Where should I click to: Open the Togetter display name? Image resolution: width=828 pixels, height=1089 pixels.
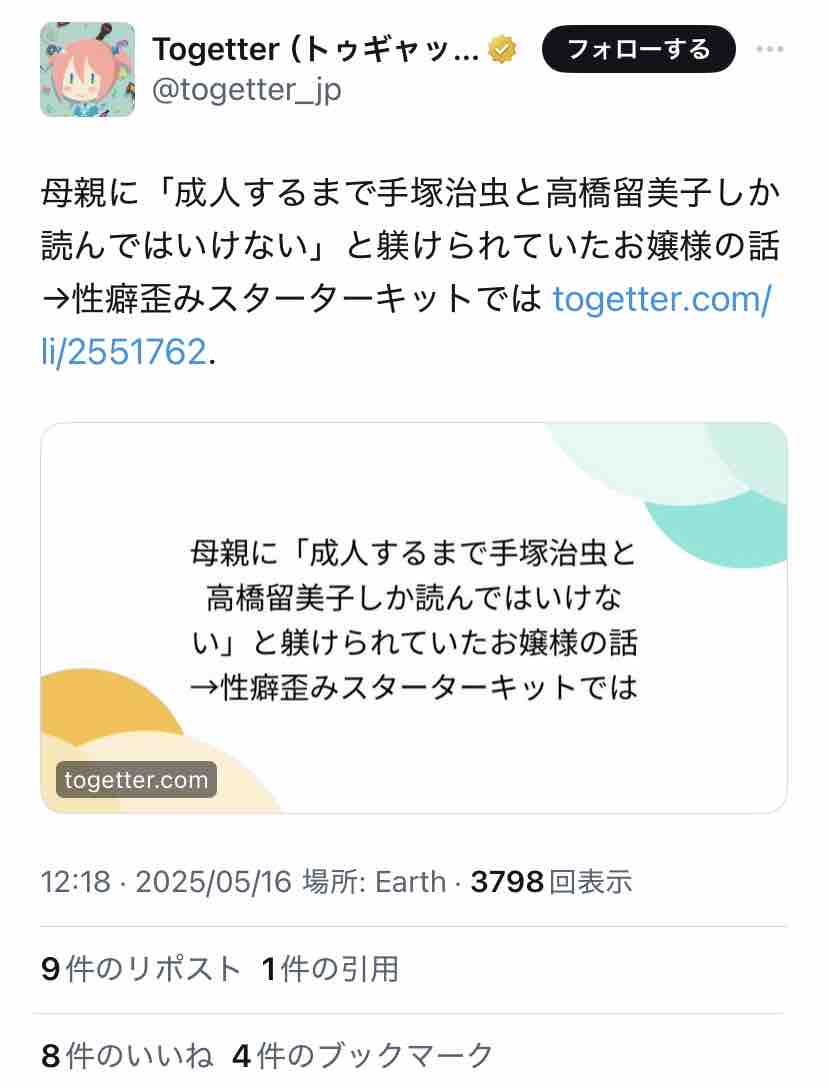315,49
